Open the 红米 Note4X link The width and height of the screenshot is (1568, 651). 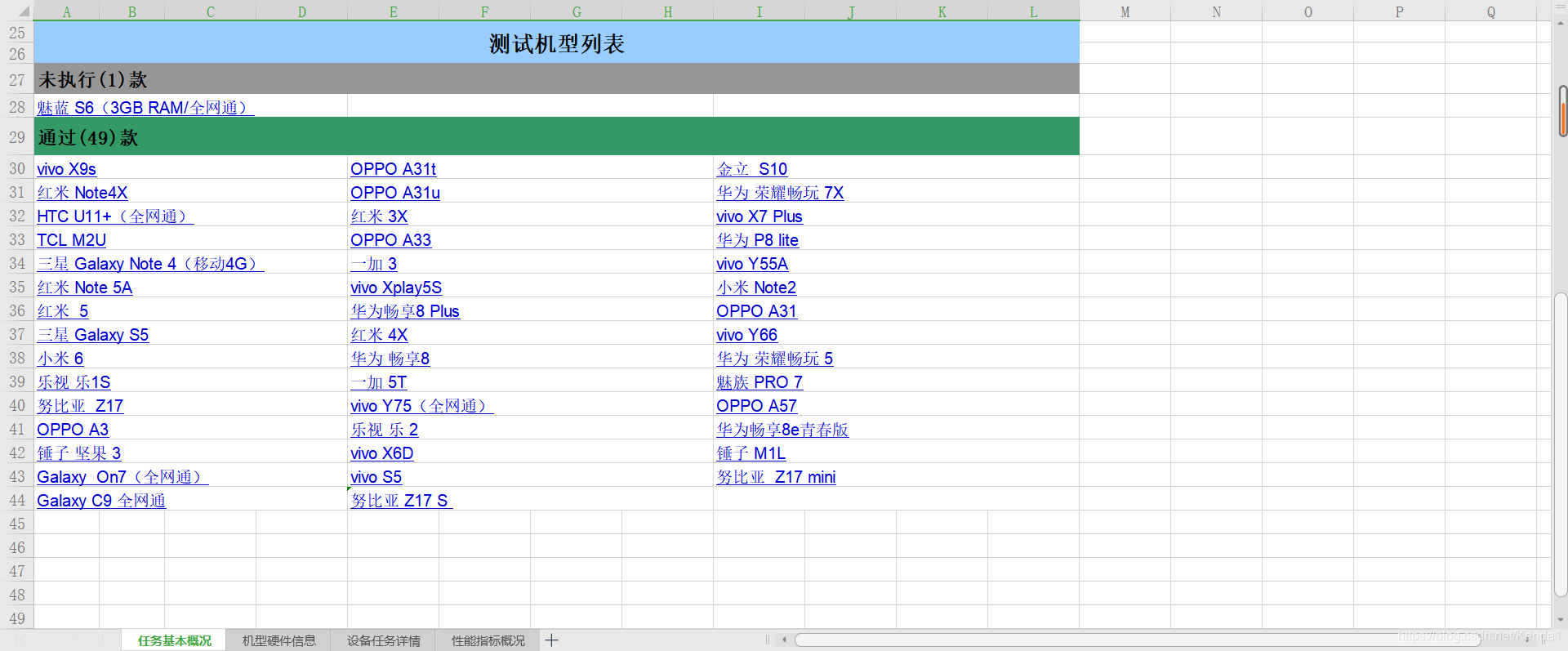tap(82, 193)
